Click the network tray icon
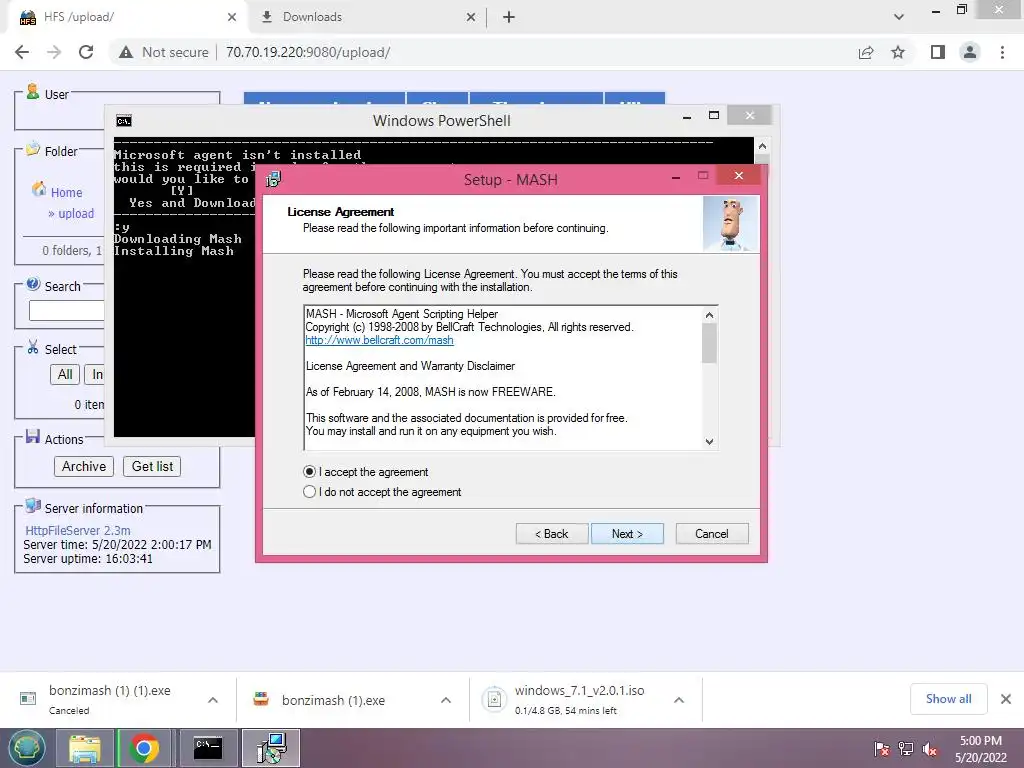This screenshot has width=1024, height=768. coord(906,749)
